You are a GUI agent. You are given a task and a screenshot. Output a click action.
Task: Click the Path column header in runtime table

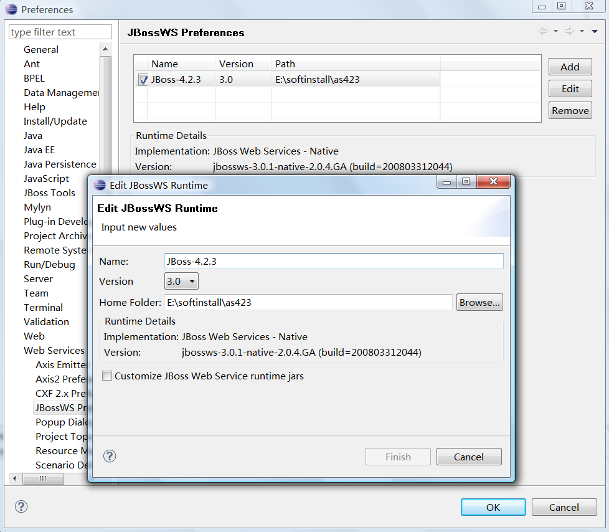pyautogui.click(x=356, y=64)
